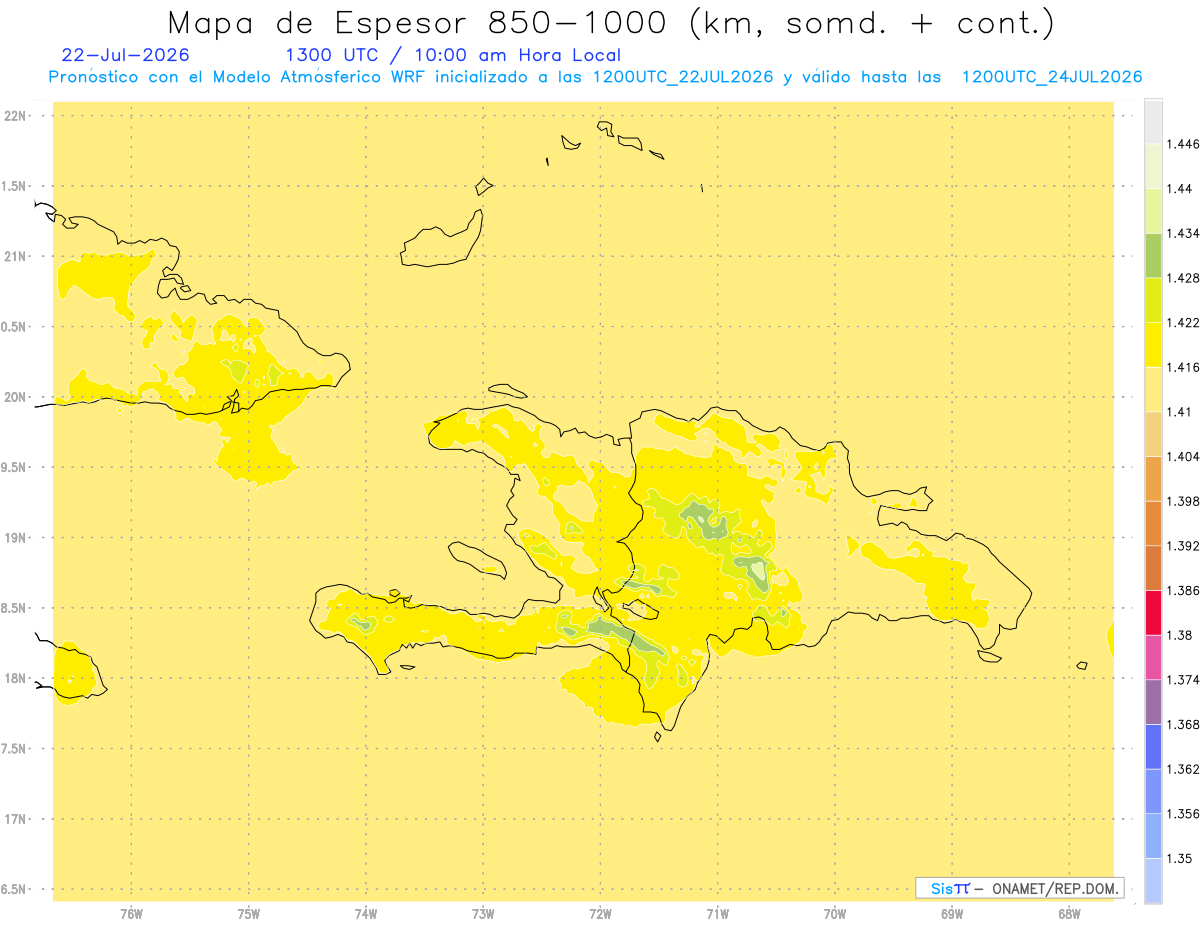Click the 22N latitude axis label
Screen dimensions: 1200x927
tap(16, 116)
